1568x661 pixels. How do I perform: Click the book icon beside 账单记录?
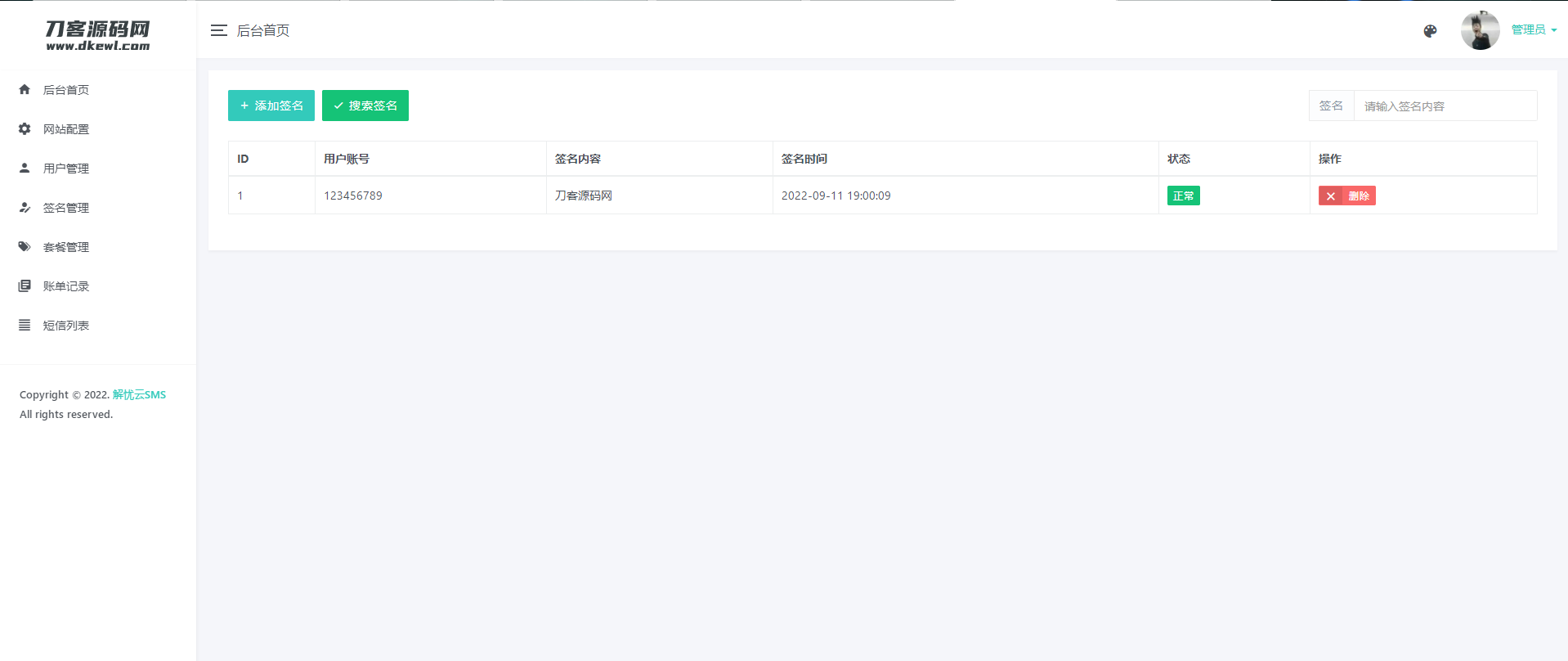[x=25, y=286]
